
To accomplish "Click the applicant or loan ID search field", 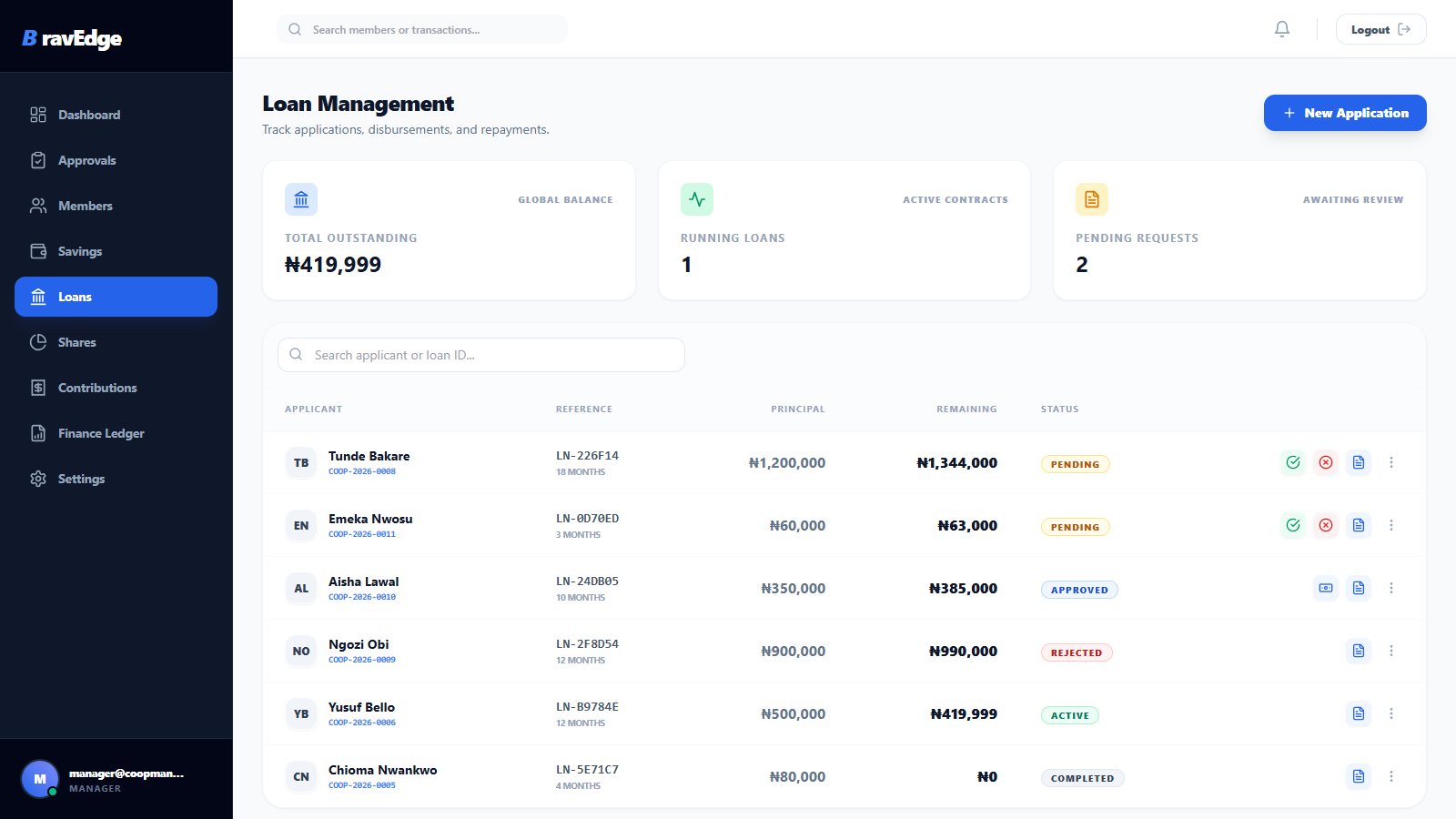I will [x=481, y=355].
